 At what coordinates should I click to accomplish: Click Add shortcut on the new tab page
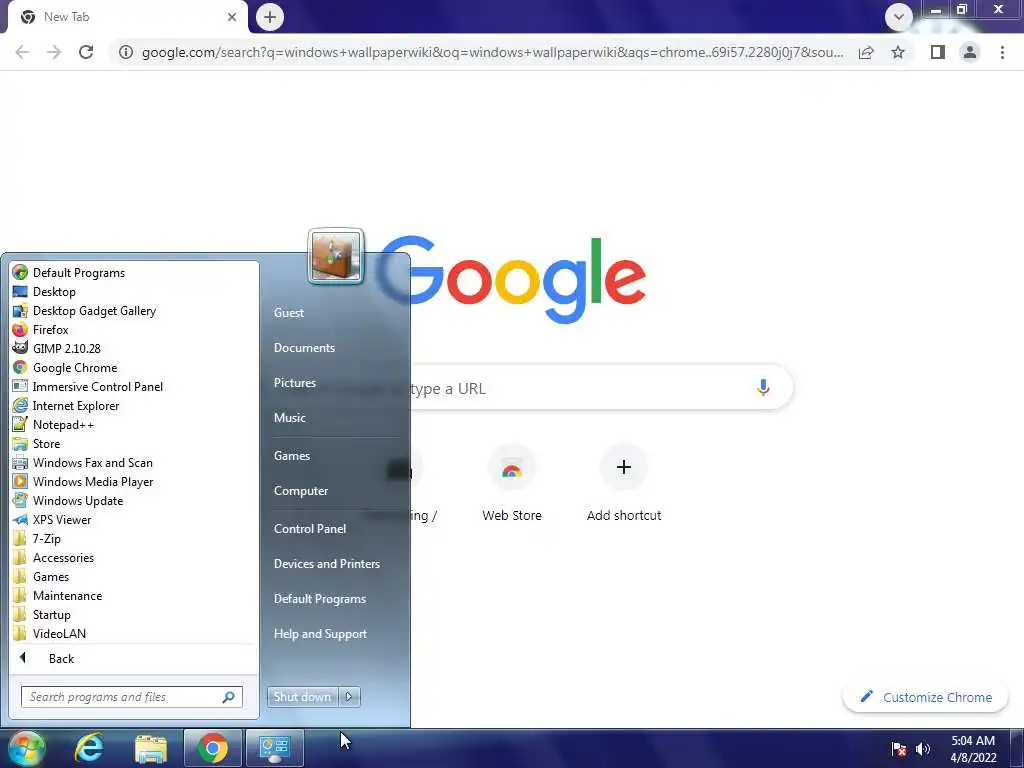[624, 483]
